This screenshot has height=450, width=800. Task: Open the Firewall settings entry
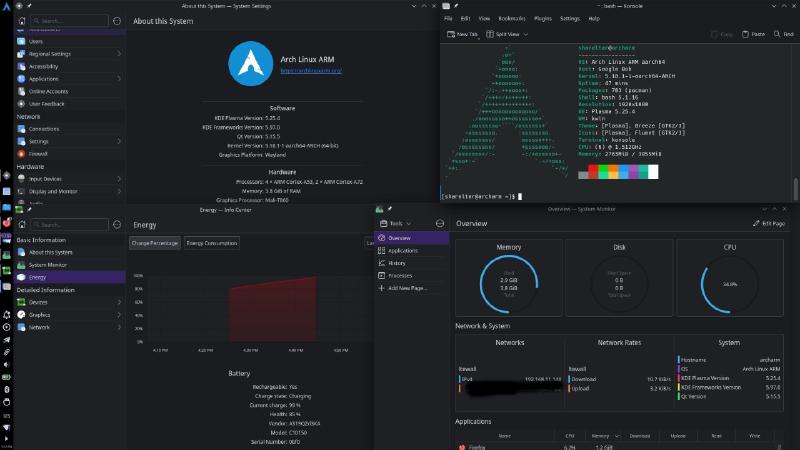pyautogui.click(x=69, y=154)
